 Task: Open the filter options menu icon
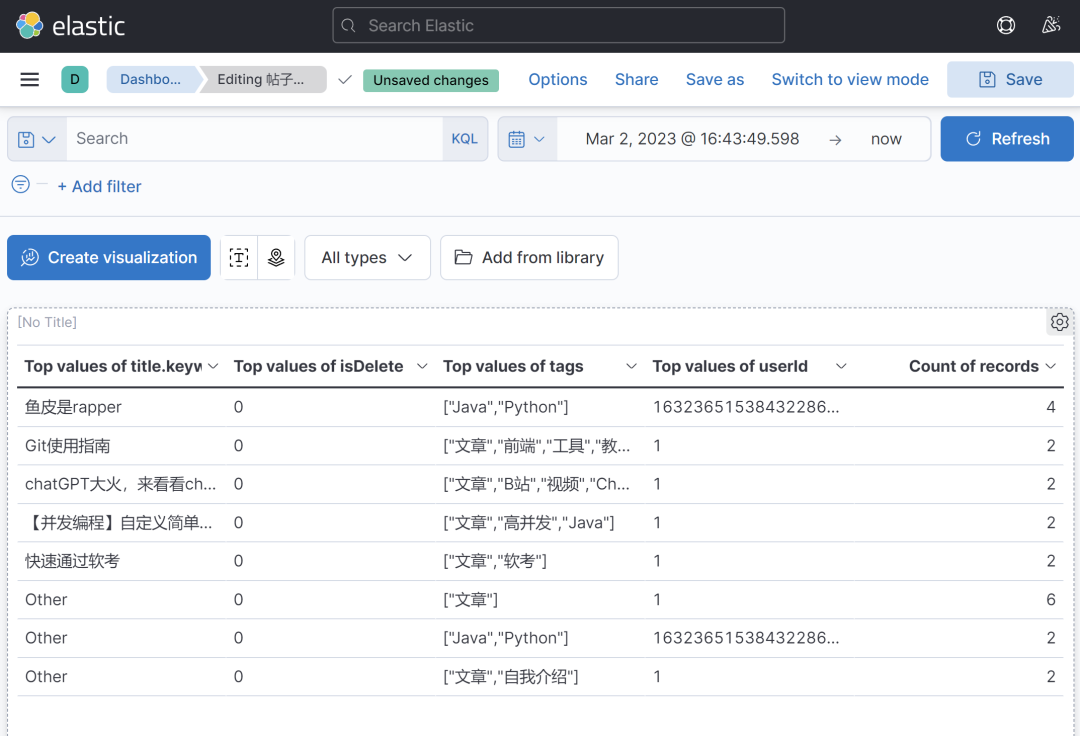(x=20, y=185)
